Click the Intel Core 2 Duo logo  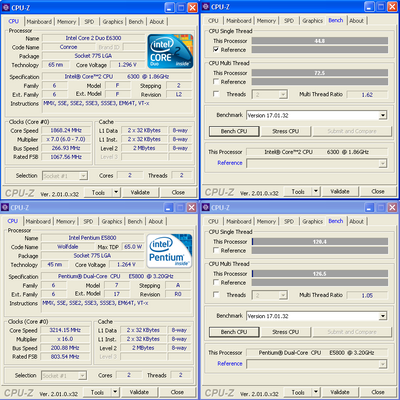pos(170,51)
